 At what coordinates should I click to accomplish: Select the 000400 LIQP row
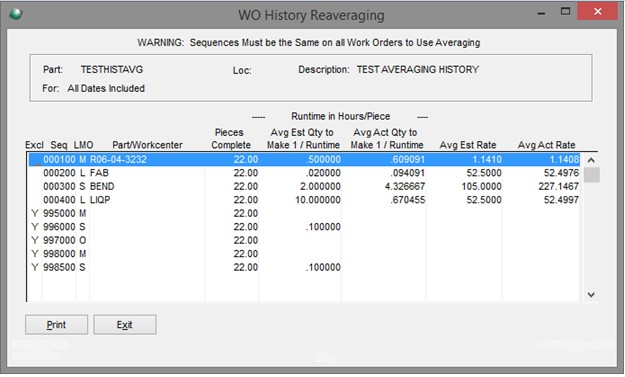pos(304,200)
